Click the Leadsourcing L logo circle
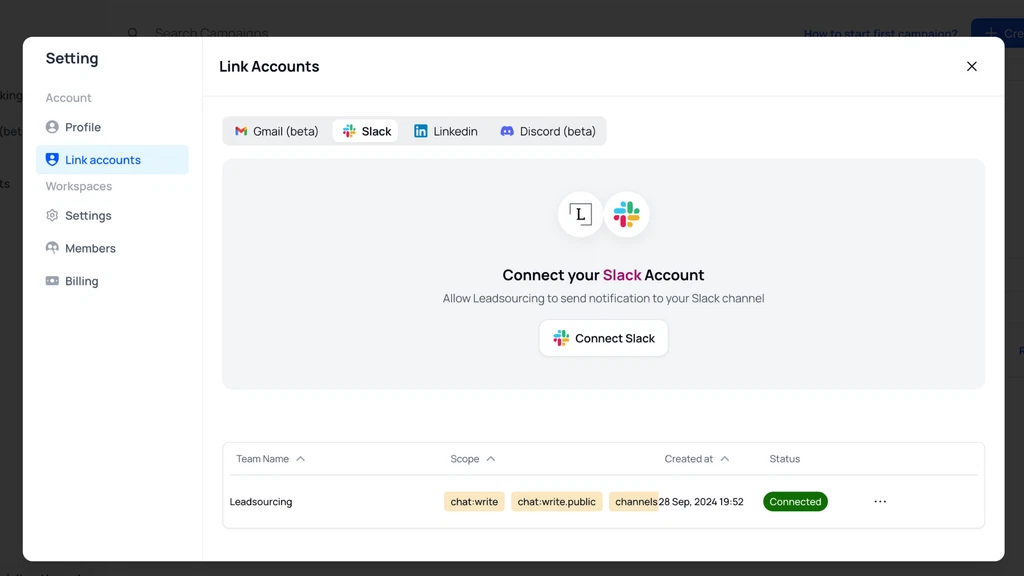 click(x=580, y=214)
